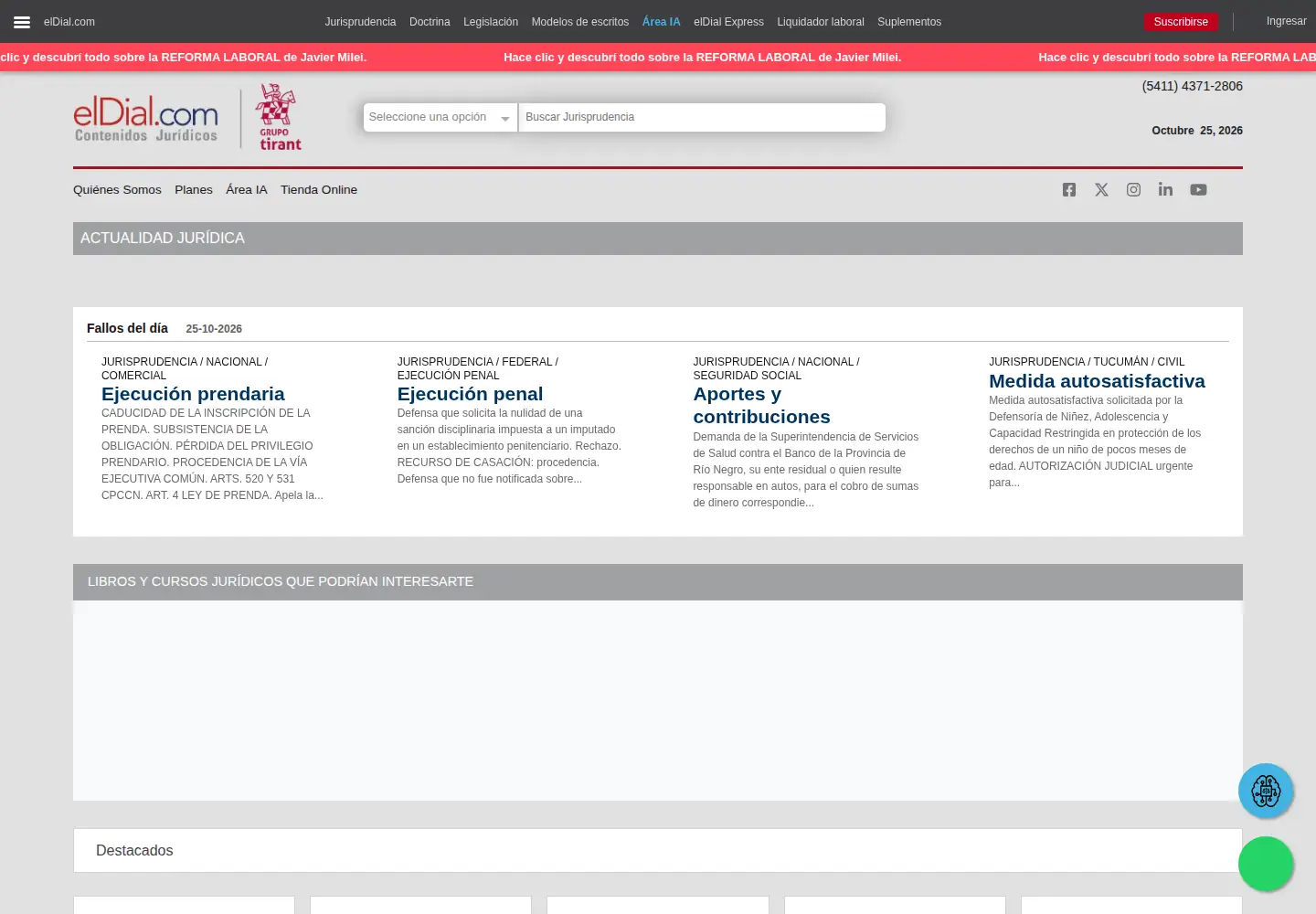Viewport: 1316px width, 914px height.
Task: Click the elDial.com logo
Action: tap(146, 120)
